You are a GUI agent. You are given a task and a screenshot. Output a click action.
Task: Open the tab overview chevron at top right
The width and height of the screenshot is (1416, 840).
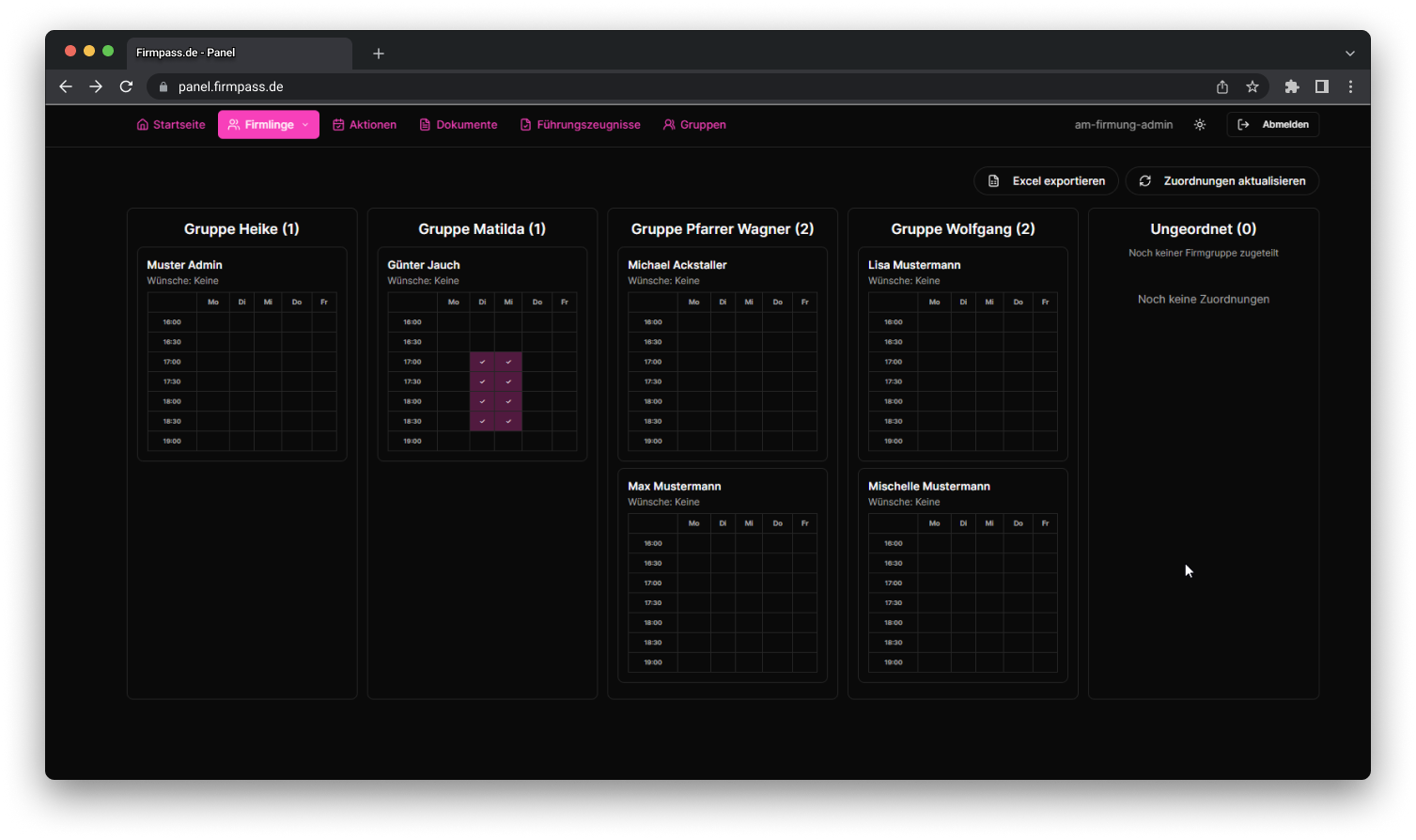click(1350, 53)
